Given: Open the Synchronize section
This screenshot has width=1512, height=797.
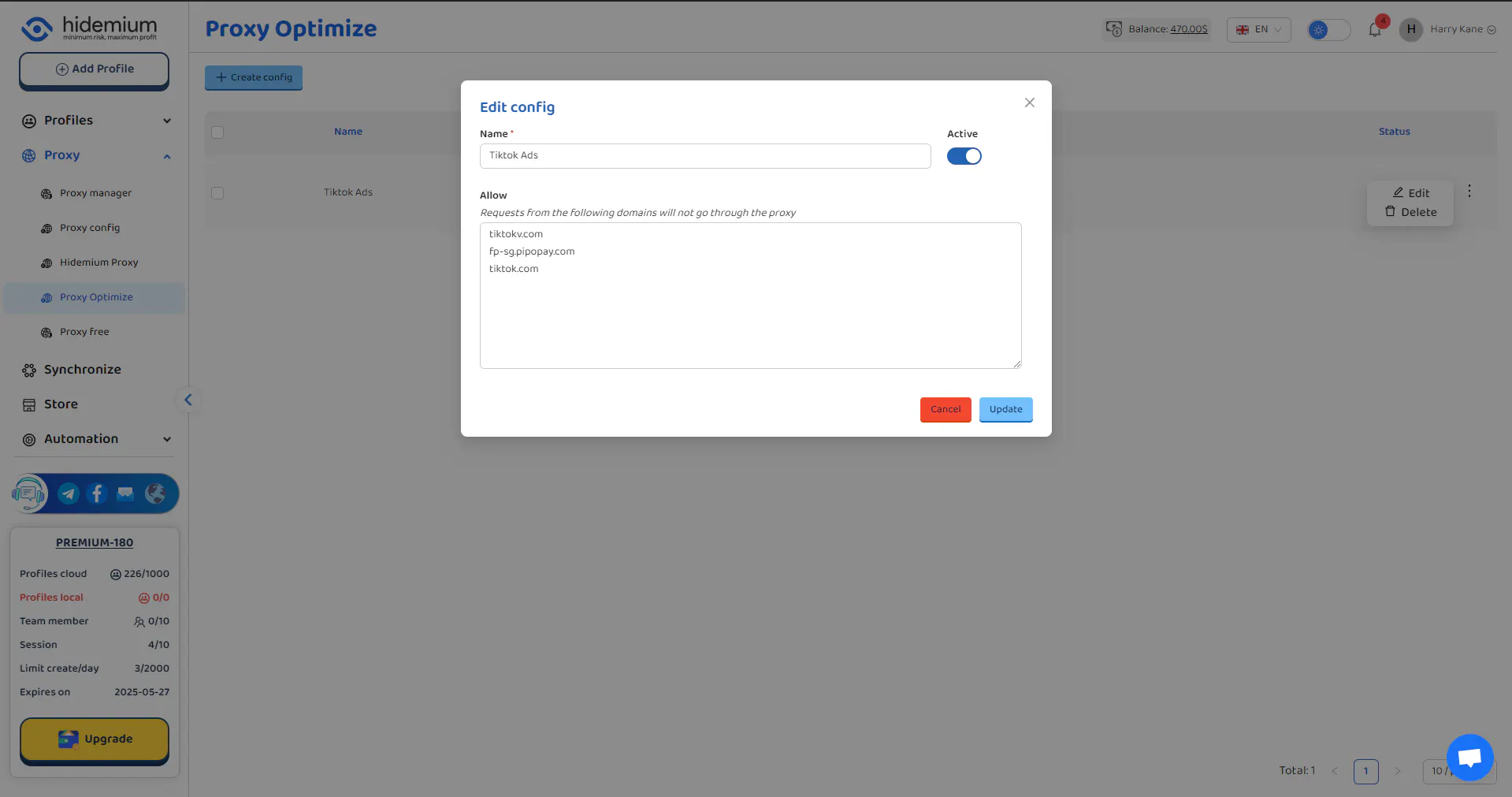Looking at the screenshot, I should click(83, 370).
